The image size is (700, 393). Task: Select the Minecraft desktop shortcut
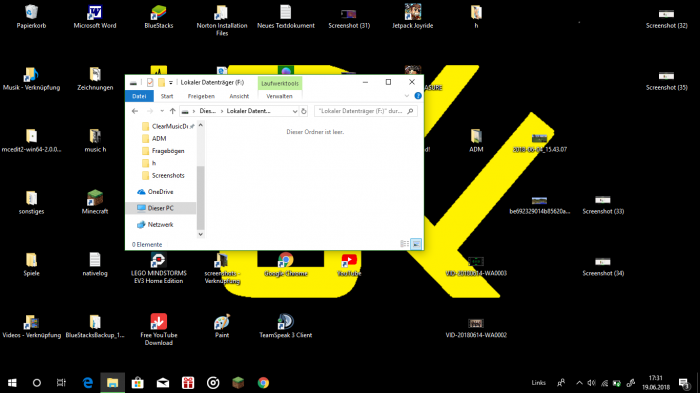click(x=95, y=202)
